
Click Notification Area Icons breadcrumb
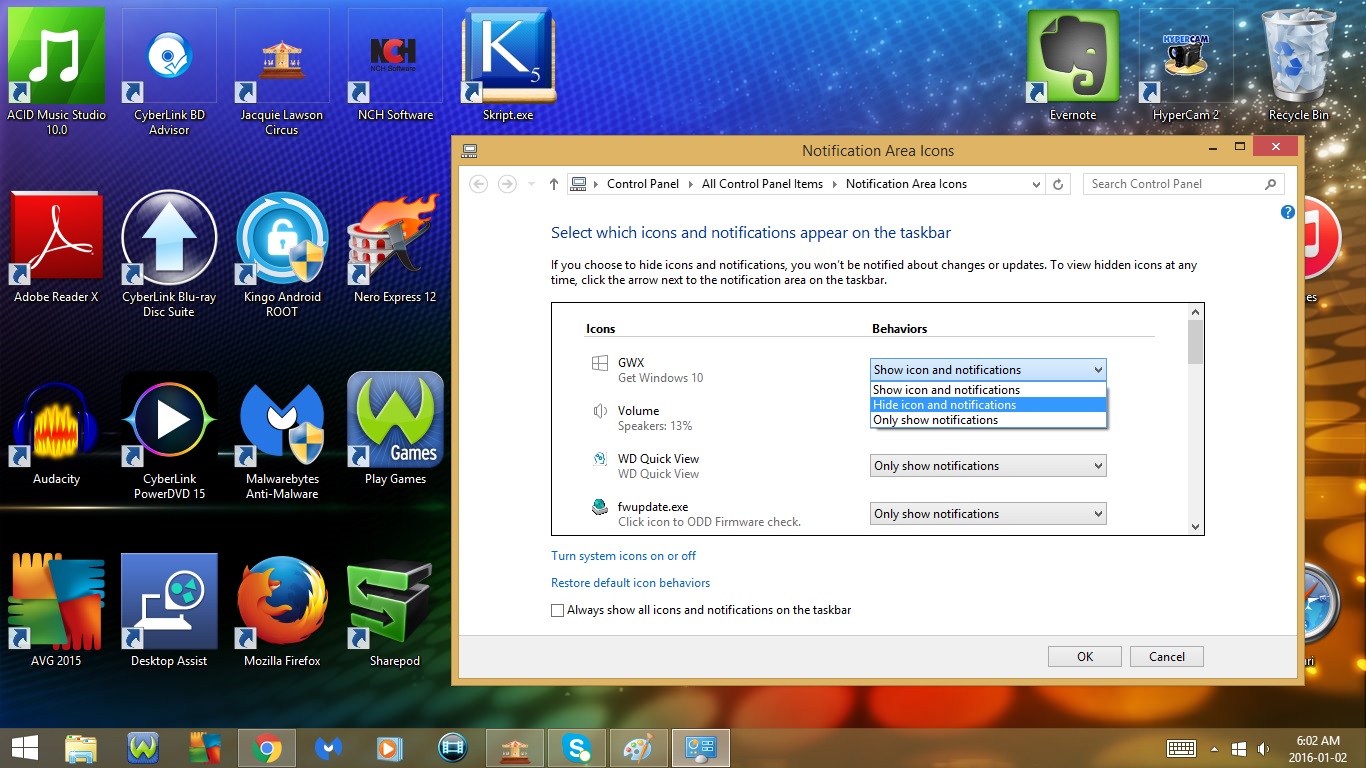point(906,184)
